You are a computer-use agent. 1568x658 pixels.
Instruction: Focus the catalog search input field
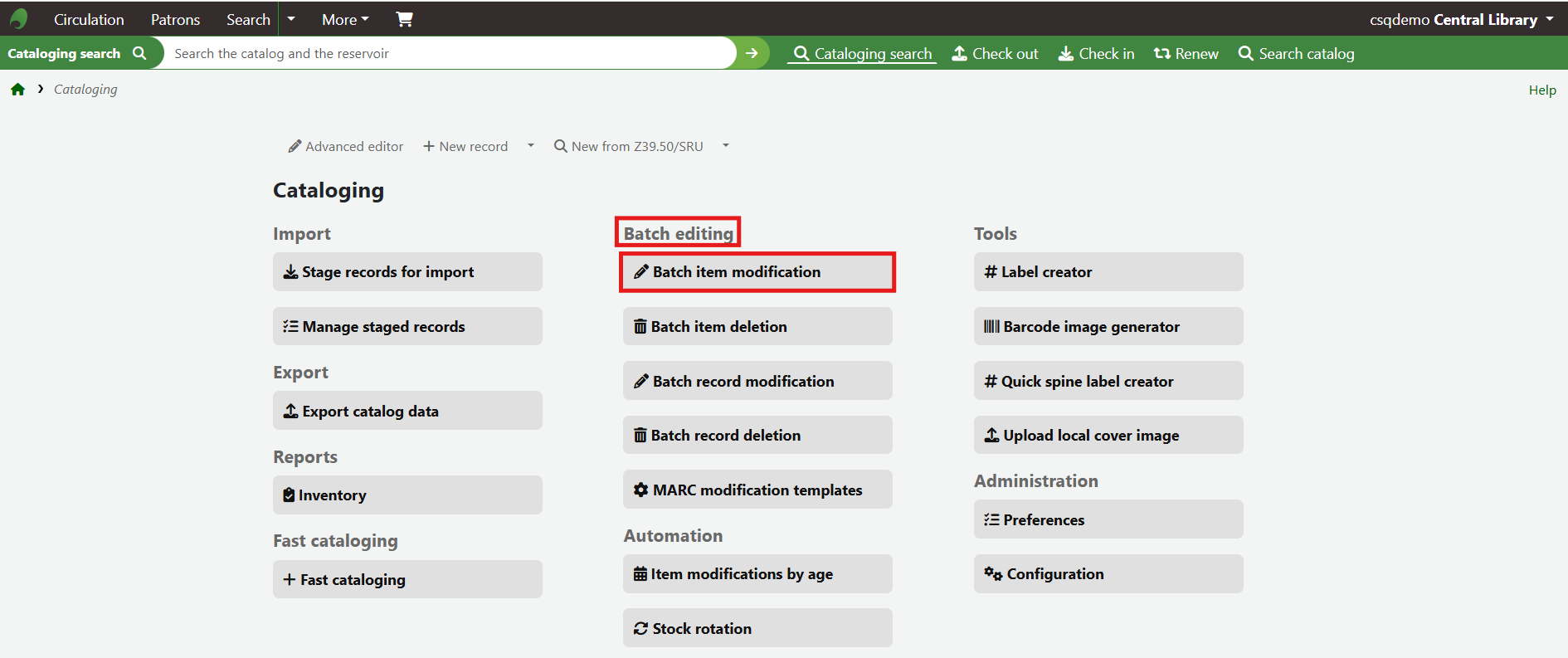pyautogui.click(x=448, y=53)
